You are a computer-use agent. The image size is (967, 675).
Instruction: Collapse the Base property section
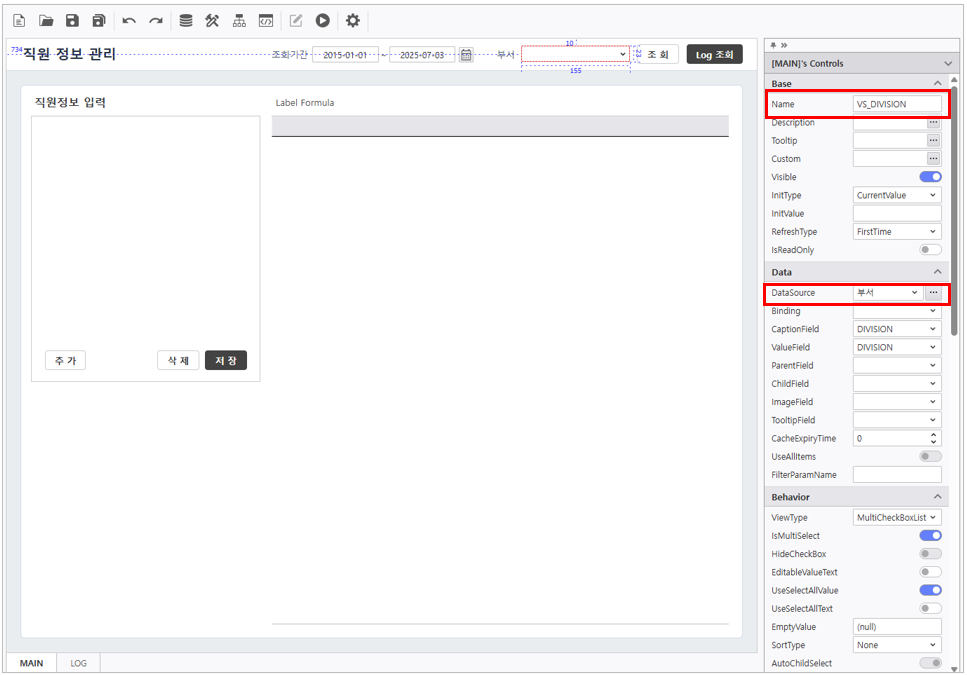coord(937,84)
